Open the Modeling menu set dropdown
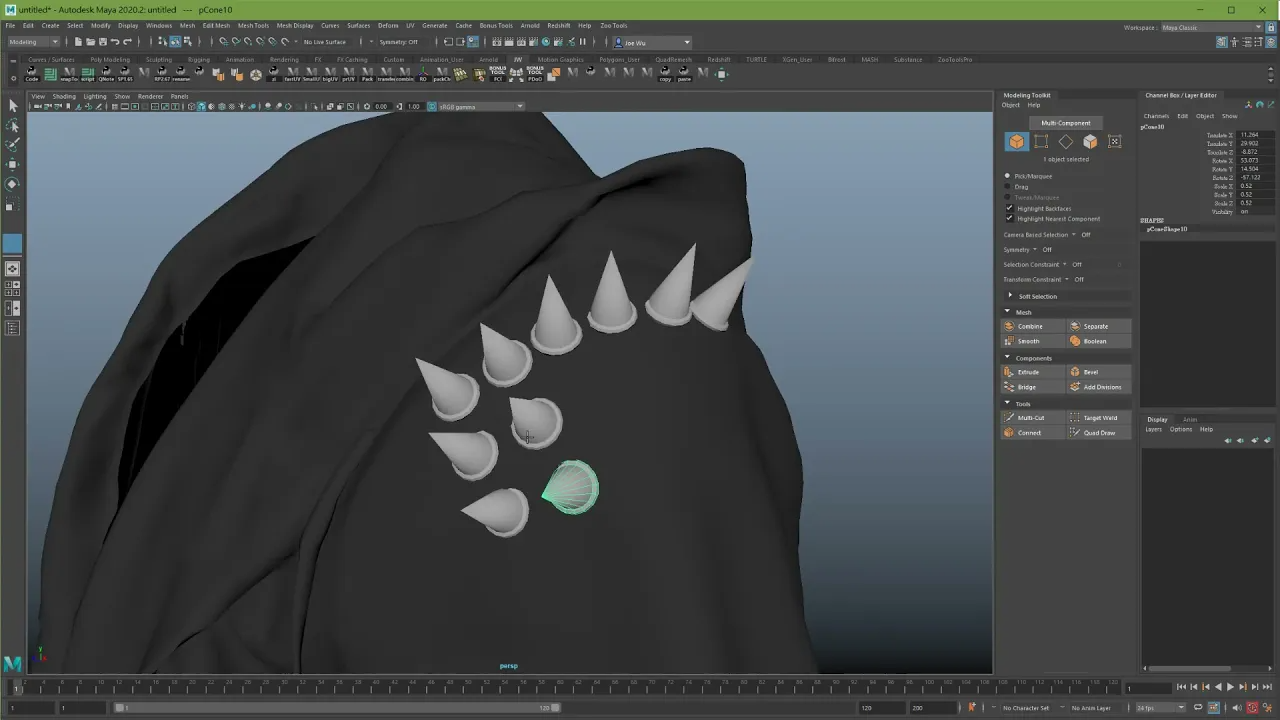The width and height of the screenshot is (1280, 720). (x=34, y=42)
